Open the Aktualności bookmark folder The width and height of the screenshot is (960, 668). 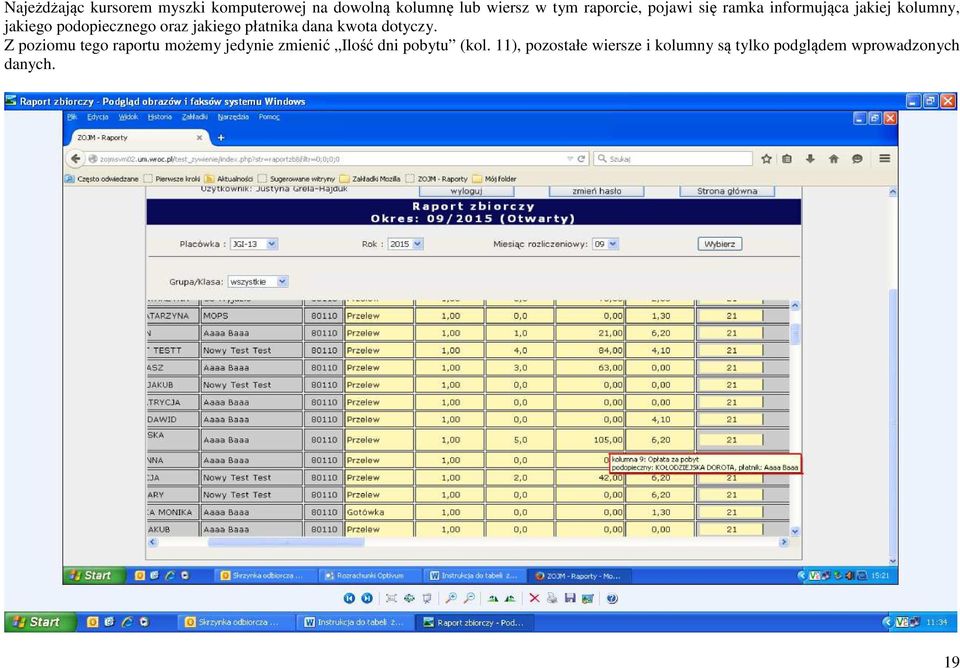[228, 179]
